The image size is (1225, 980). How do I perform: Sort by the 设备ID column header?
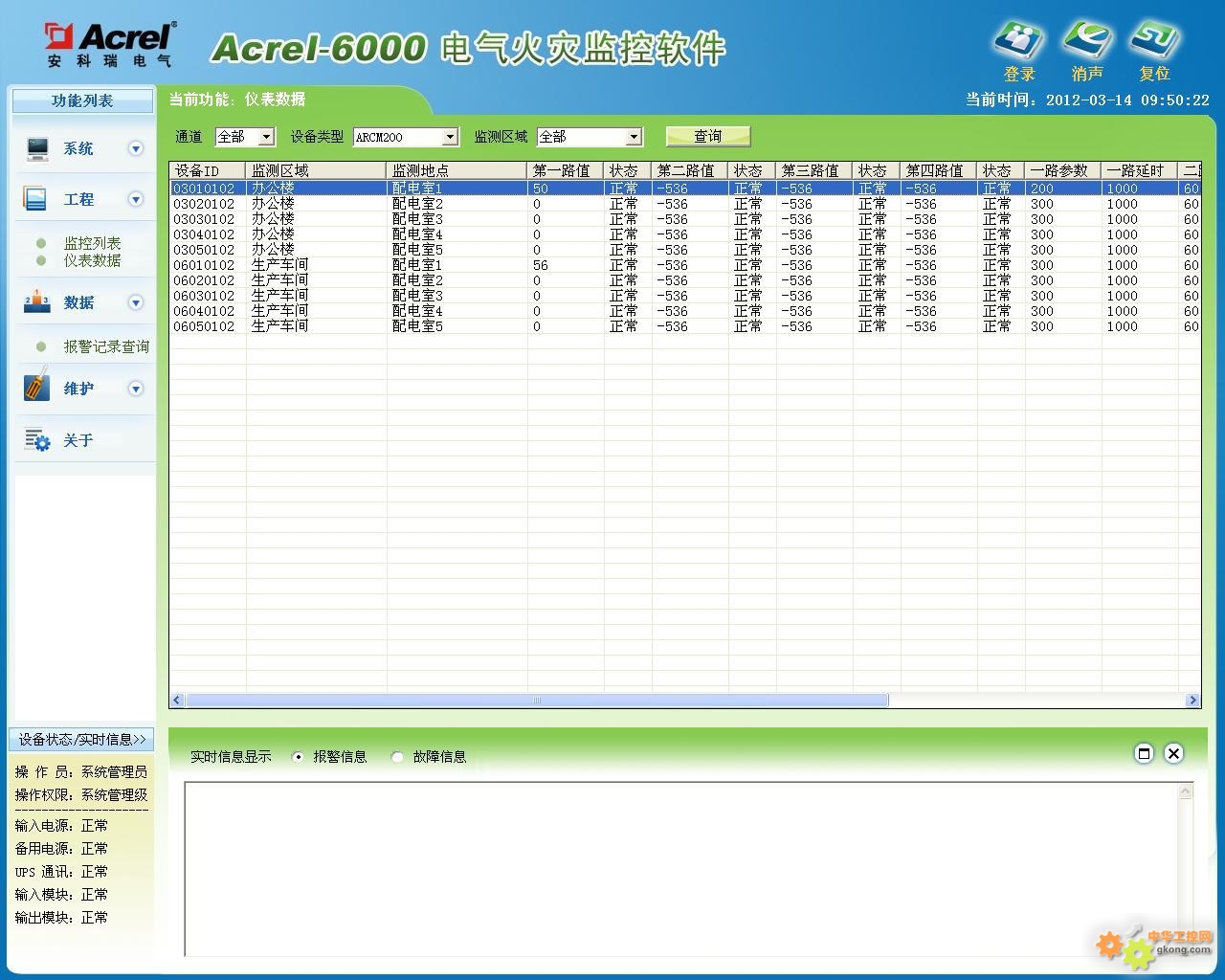[208, 170]
